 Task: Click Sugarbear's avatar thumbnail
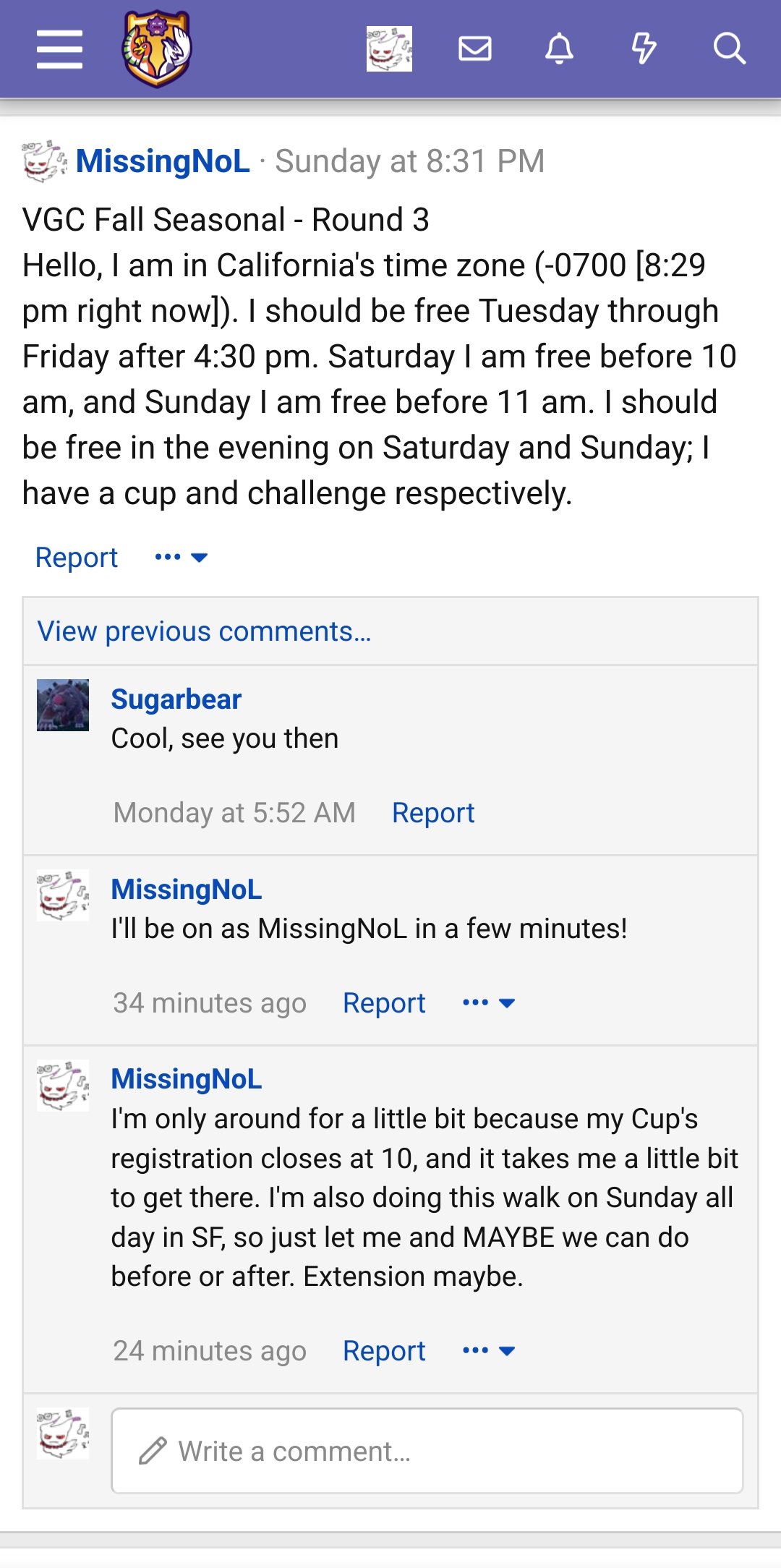[63, 705]
